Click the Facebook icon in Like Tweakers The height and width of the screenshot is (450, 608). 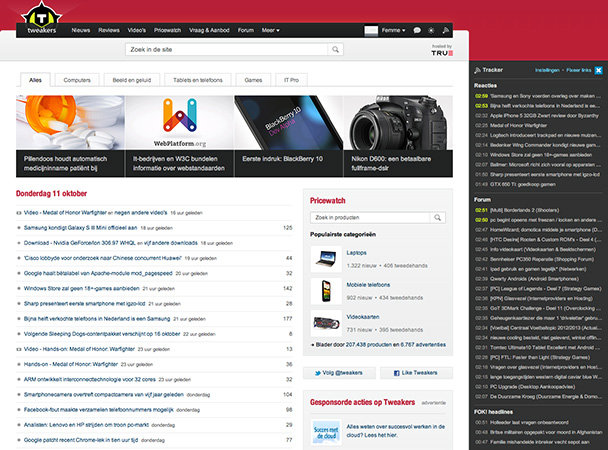(396, 373)
